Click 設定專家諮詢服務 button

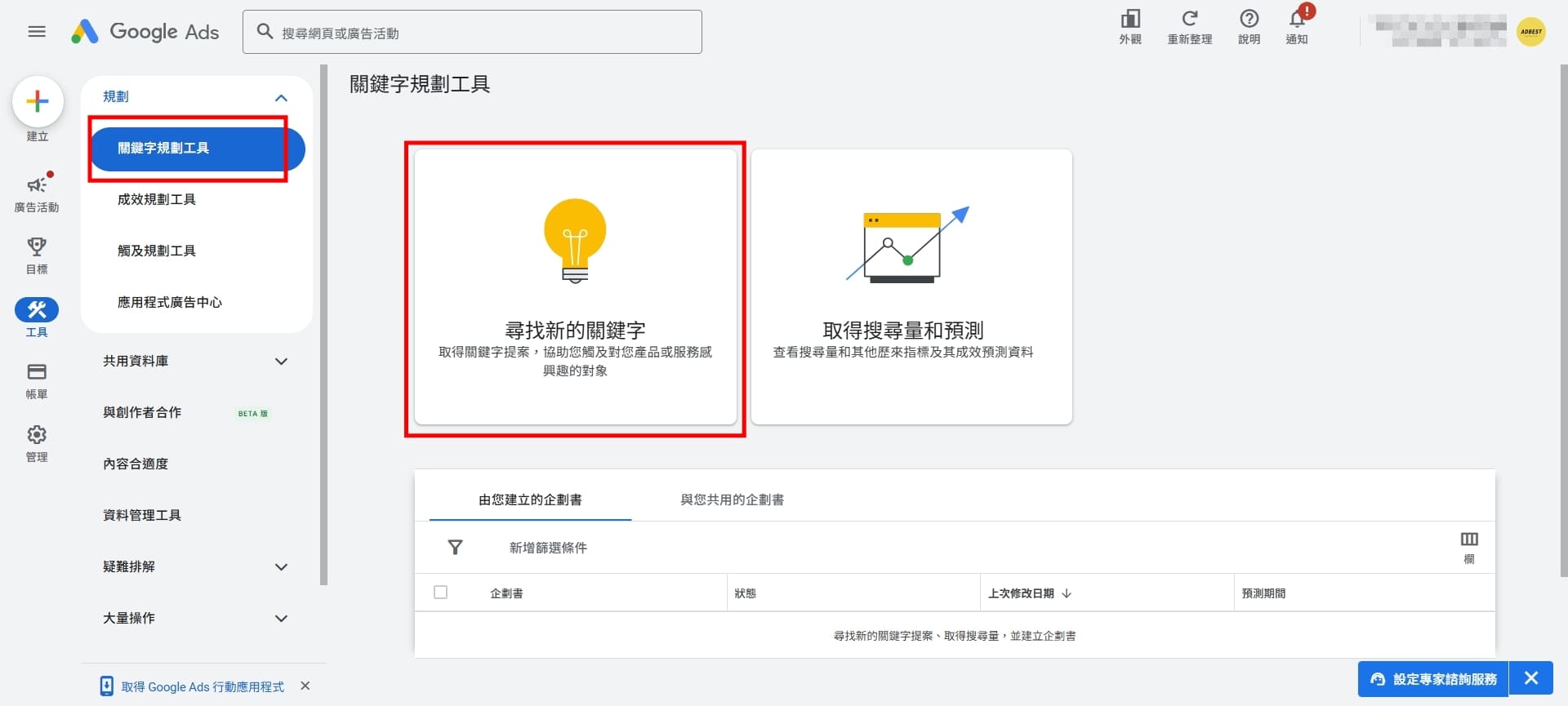[x=1433, y=679]
